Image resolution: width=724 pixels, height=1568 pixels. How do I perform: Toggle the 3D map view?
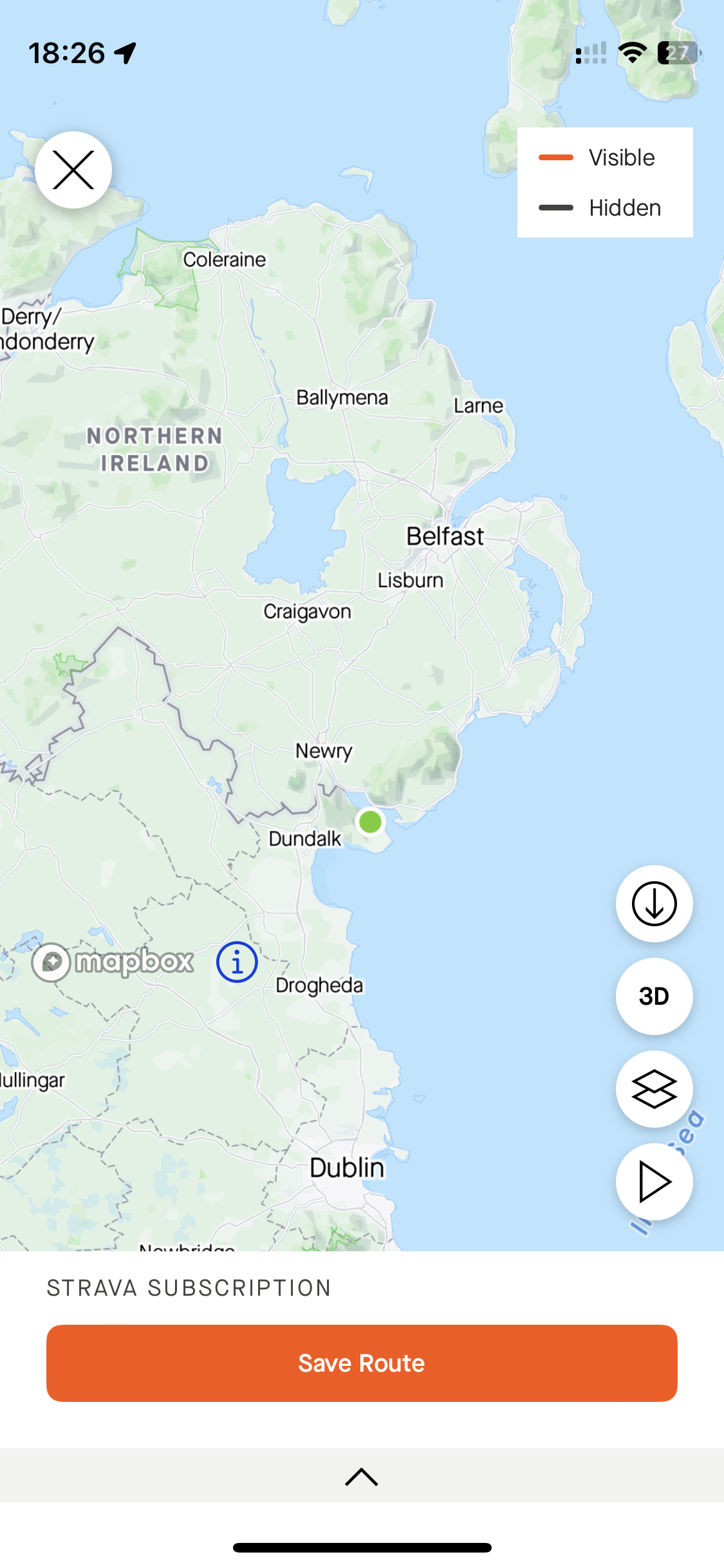pos(654,996)
